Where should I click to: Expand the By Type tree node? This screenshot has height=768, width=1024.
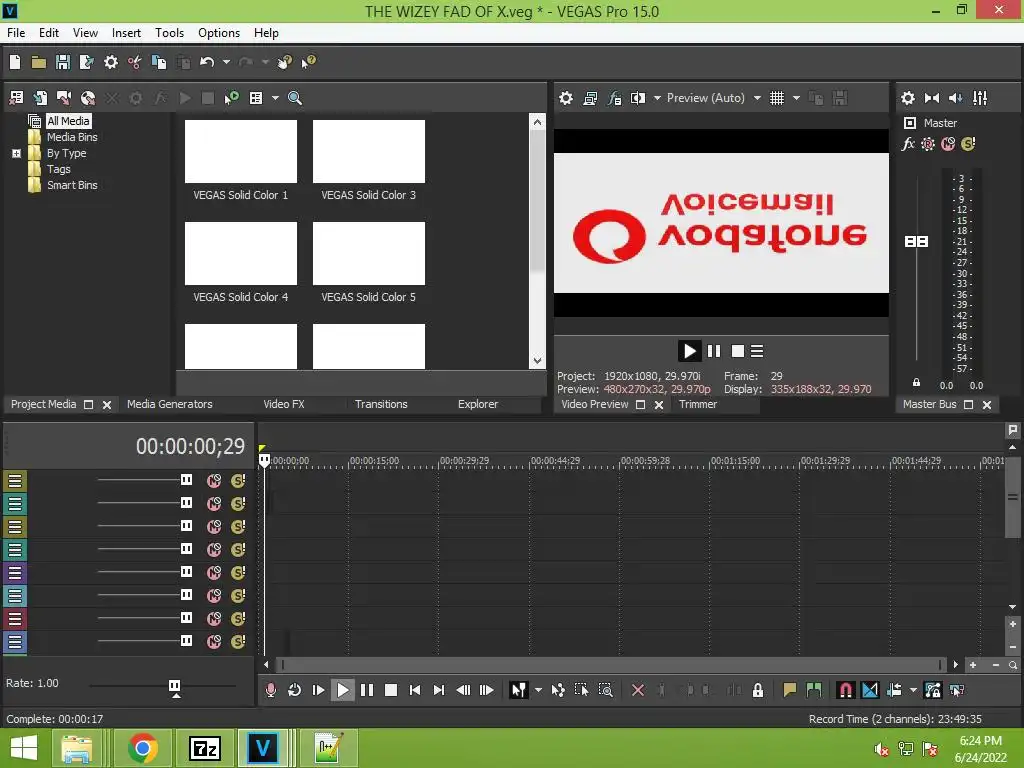click(x=17, y=153)
